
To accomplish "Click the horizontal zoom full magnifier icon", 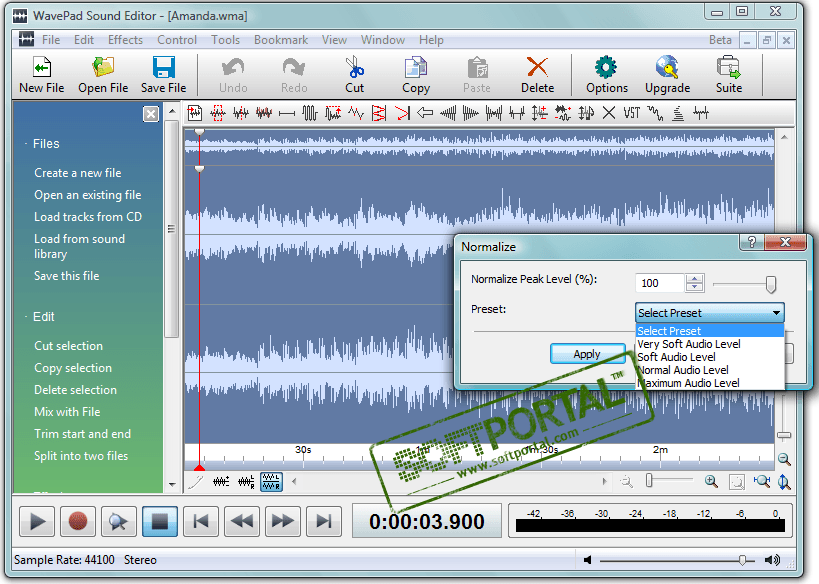I will click(x=762, y=481).
